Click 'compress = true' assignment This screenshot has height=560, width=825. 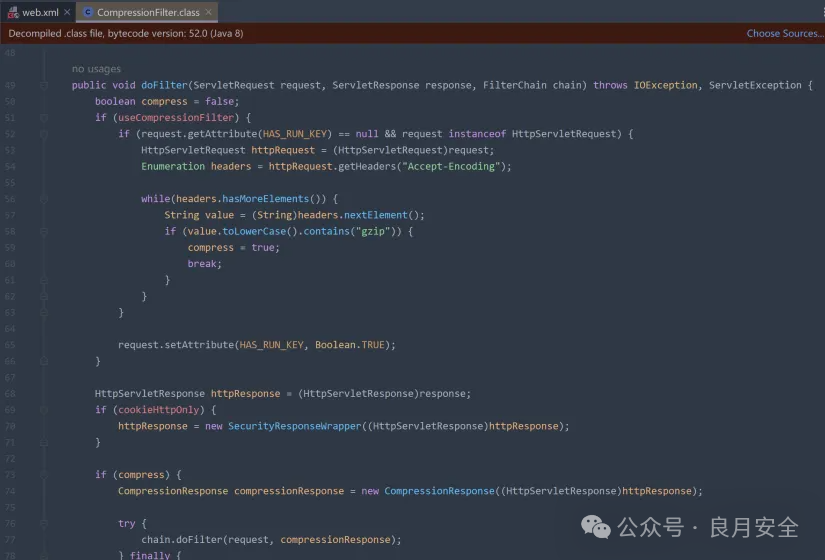234,248
